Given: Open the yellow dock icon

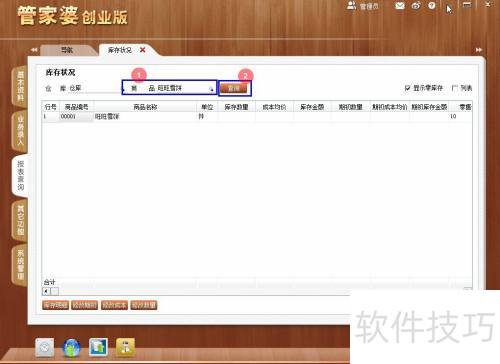Looking at the screenshot, I should (125, 347).
